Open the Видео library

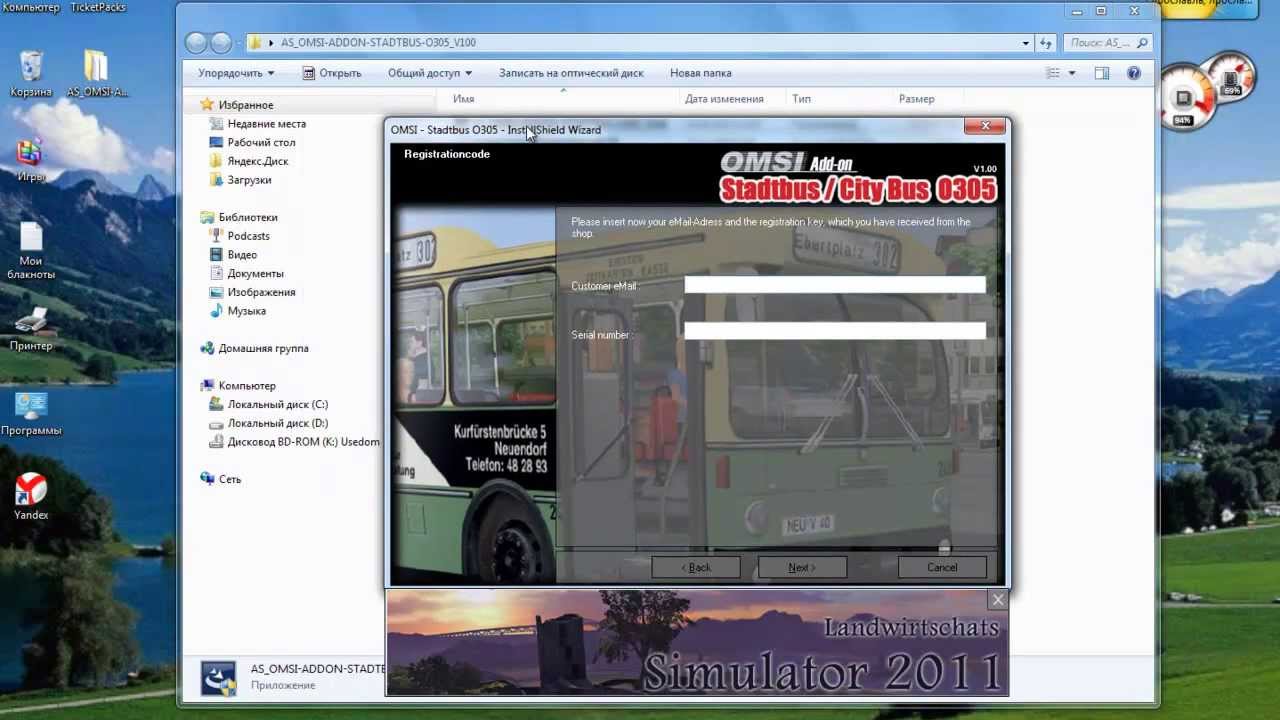tap(233, 255)
